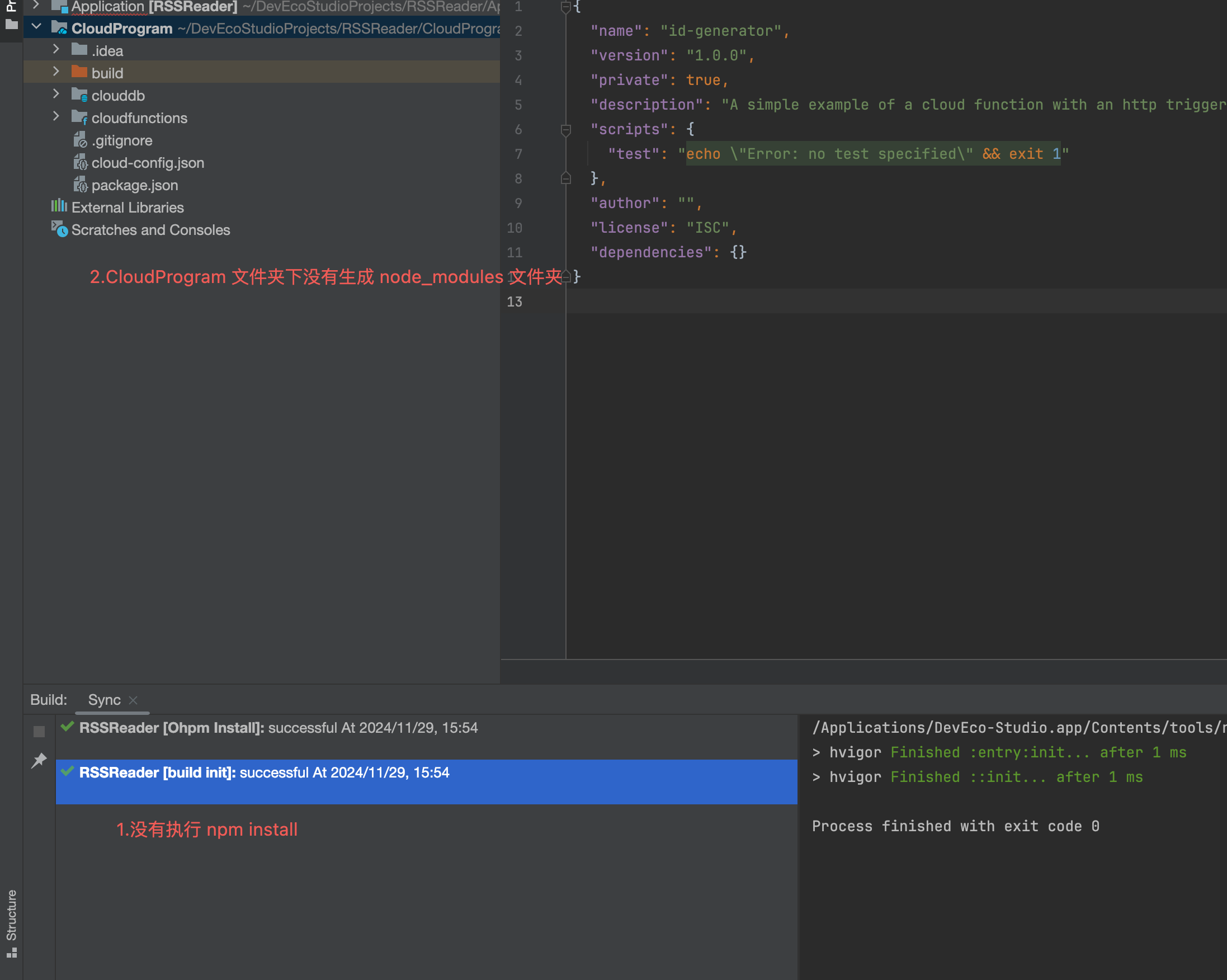Select External Libraries node
1227x980 pixels.
tap(128, 207)
